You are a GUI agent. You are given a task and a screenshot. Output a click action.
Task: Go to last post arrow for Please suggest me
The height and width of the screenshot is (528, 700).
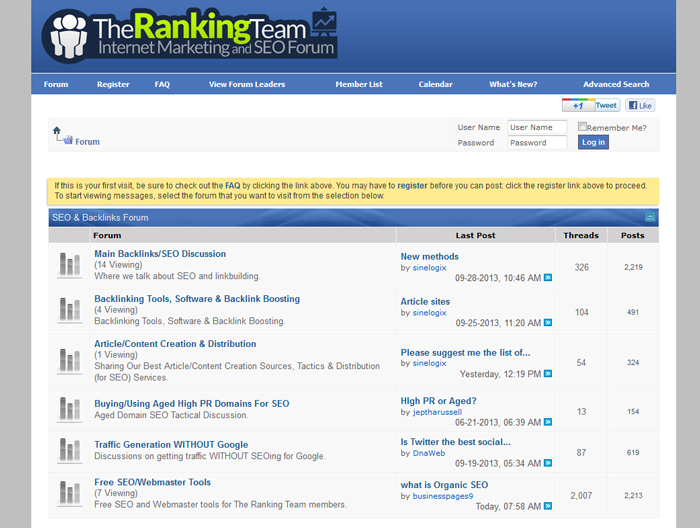(x=548, y=374)
